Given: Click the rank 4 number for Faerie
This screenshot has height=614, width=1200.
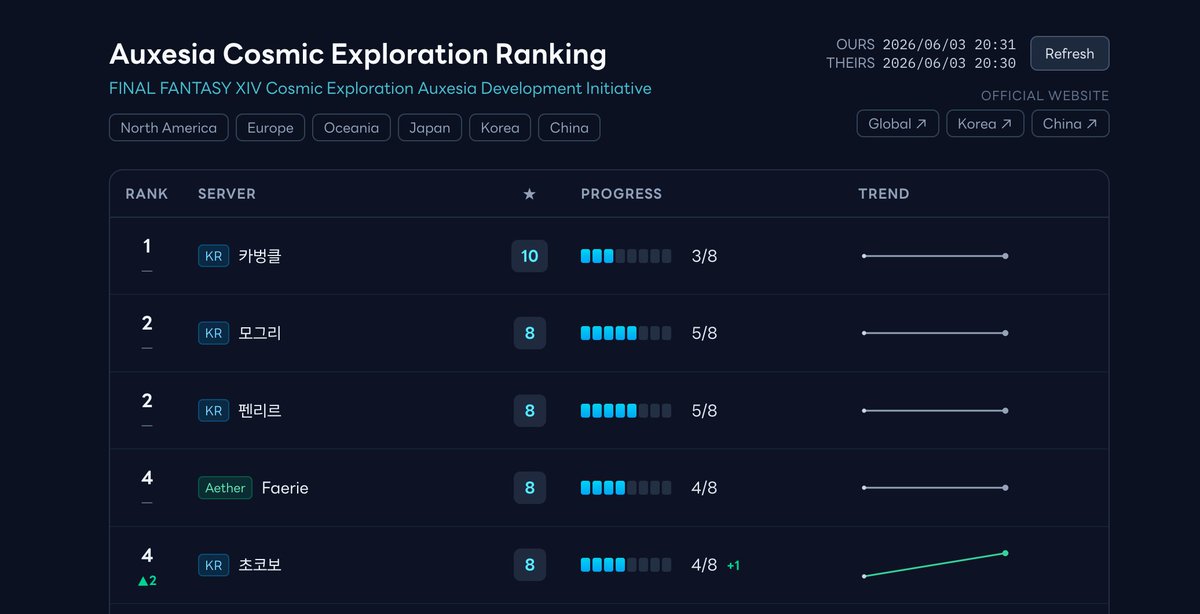Looking at the screenshot, I should pos(147,478).
